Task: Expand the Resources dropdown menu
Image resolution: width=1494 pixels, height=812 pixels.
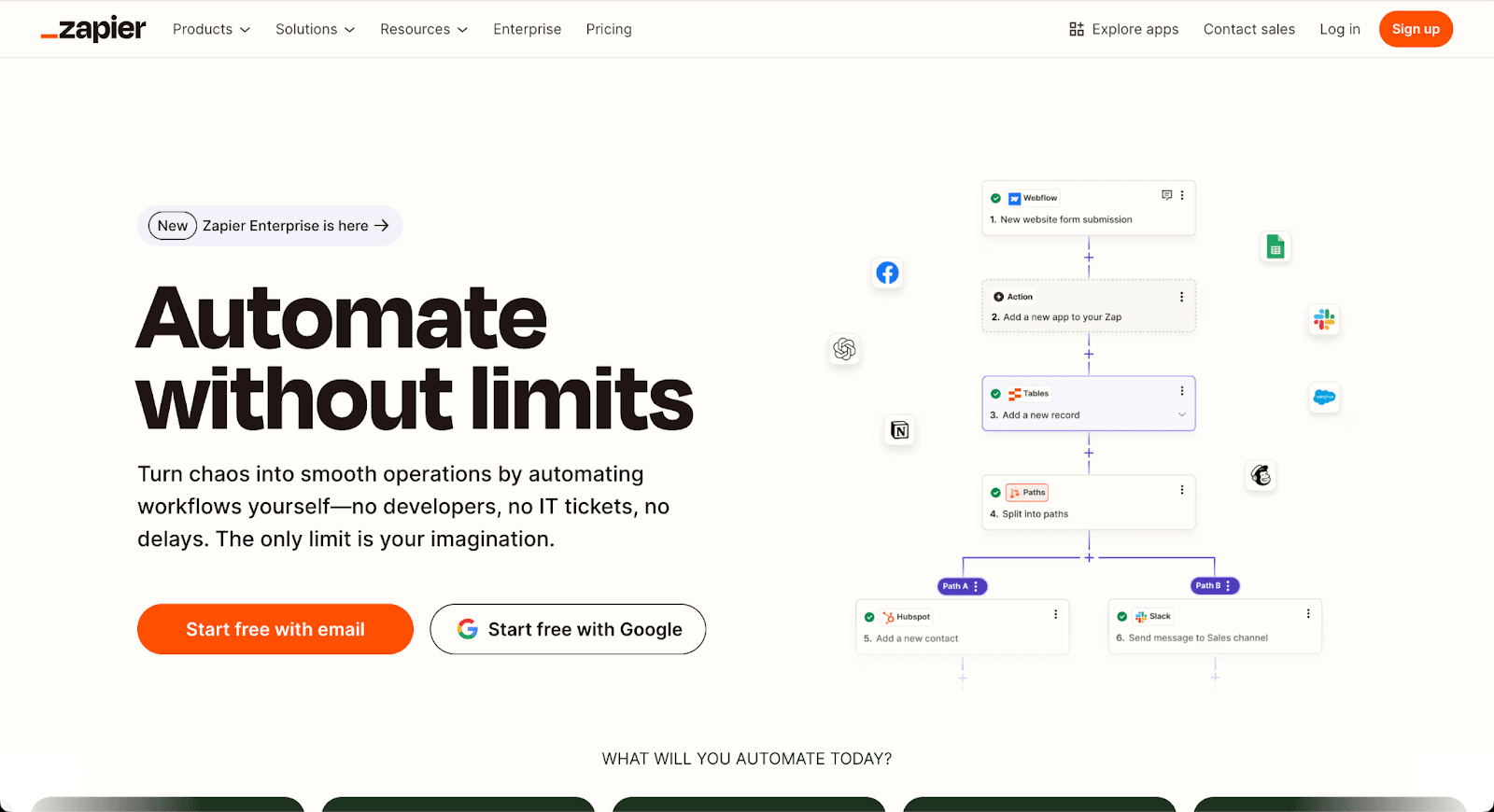Action: (x=424, y=29)
